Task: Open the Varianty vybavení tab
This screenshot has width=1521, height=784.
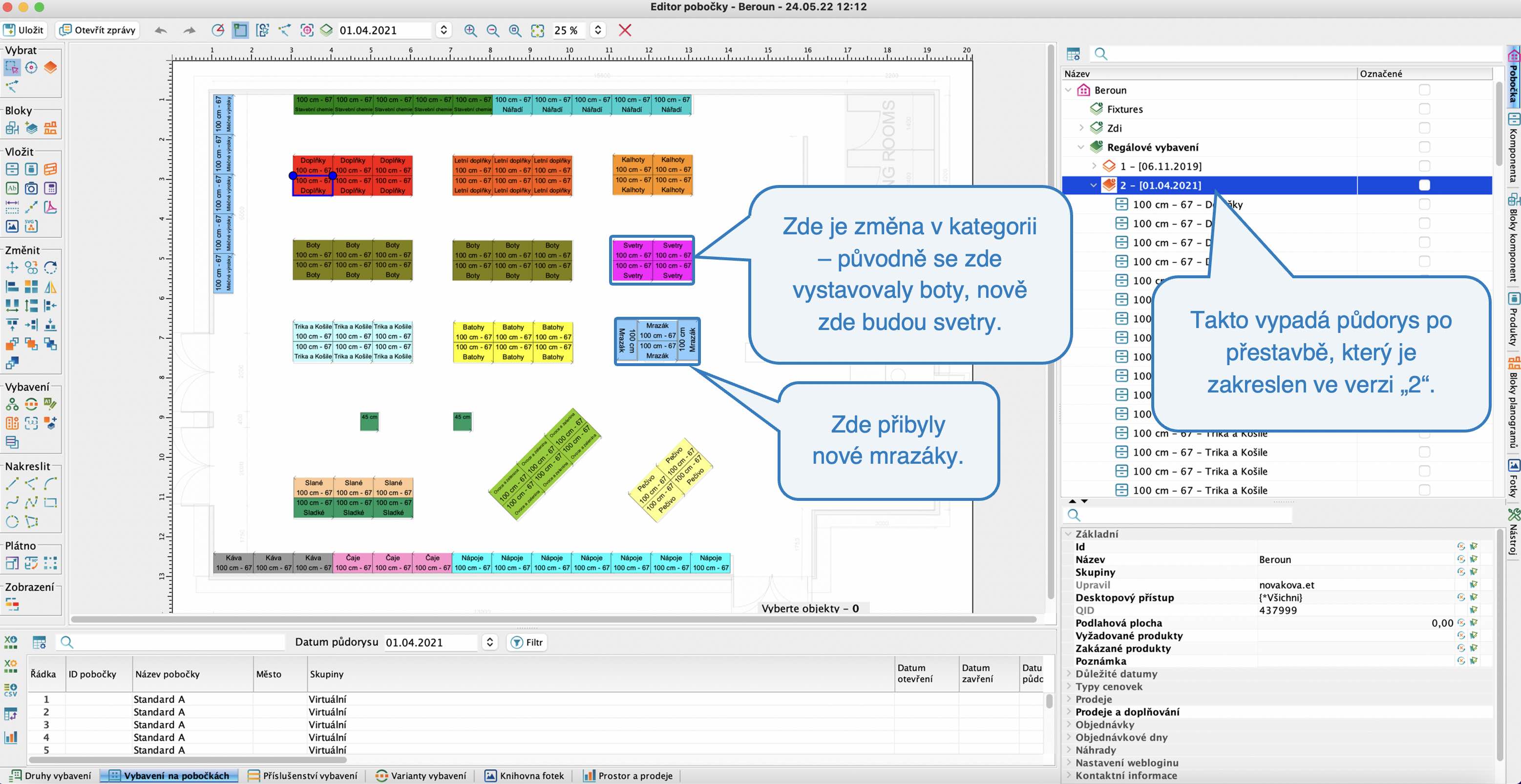Action: click(x=421, y=776)
